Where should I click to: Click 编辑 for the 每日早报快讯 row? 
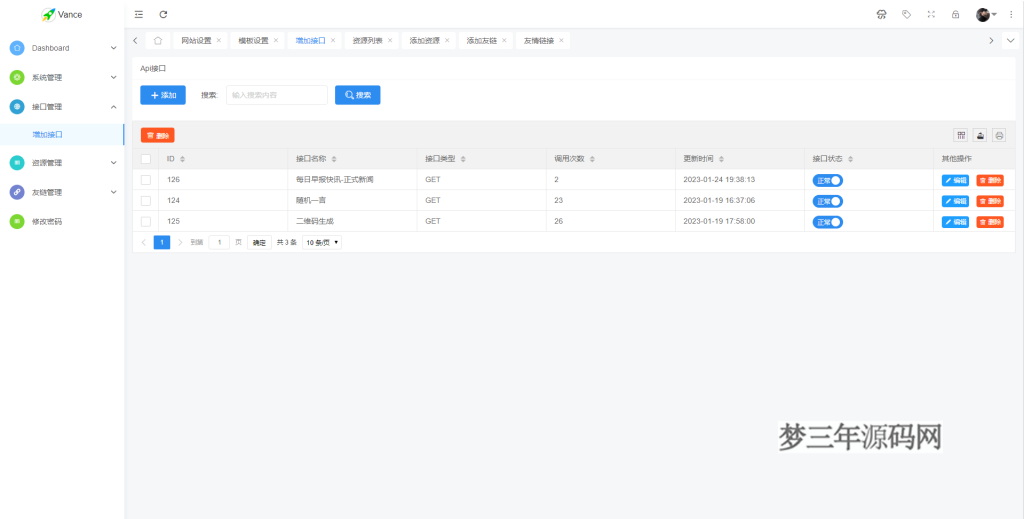tap(955, 180)
